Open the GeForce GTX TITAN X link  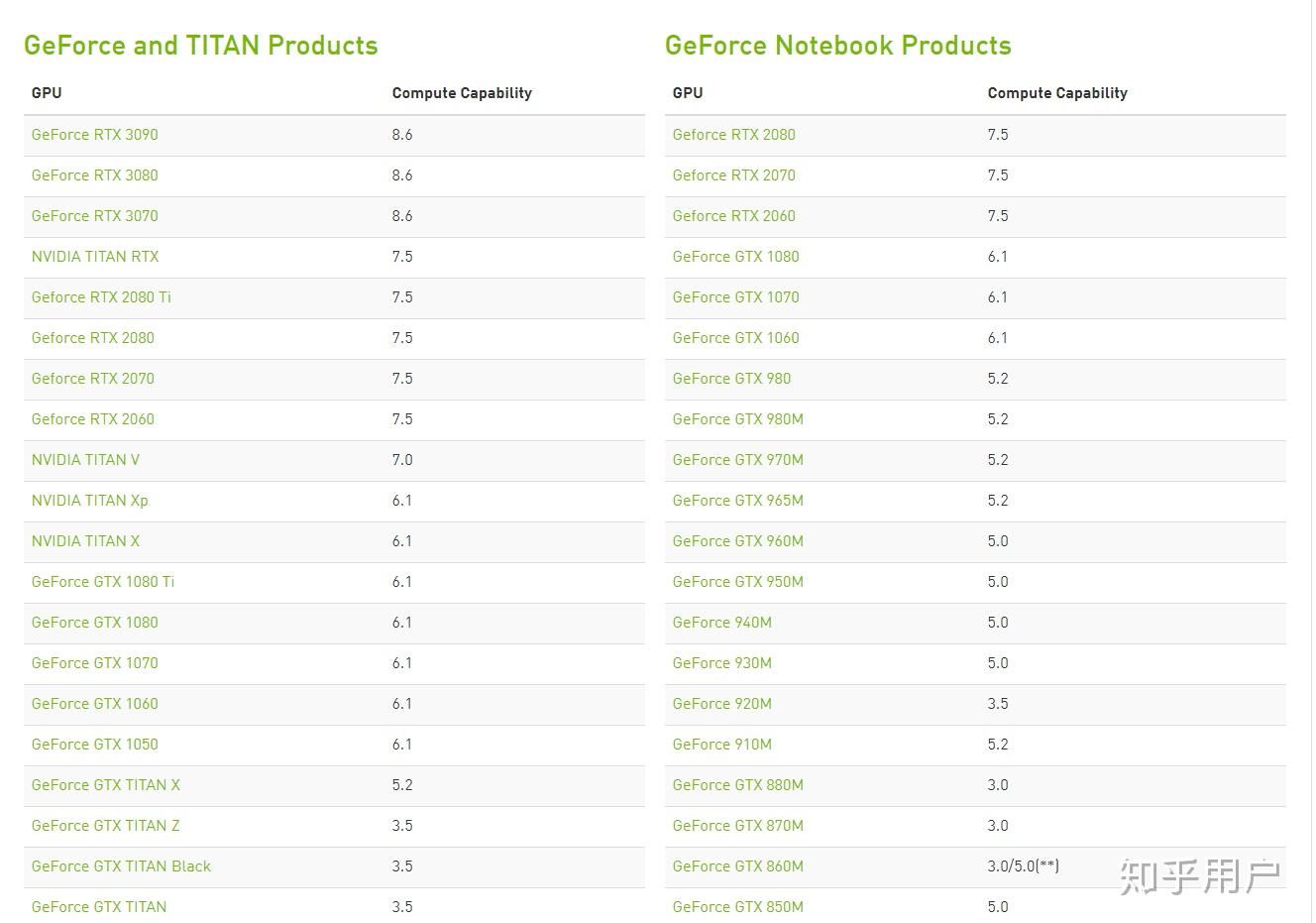pos(106,785)
